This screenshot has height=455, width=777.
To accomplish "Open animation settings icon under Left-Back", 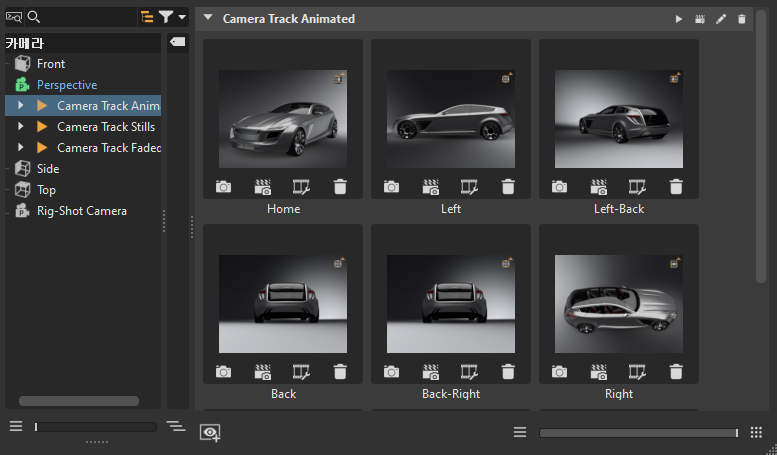I will pos(637,187).
